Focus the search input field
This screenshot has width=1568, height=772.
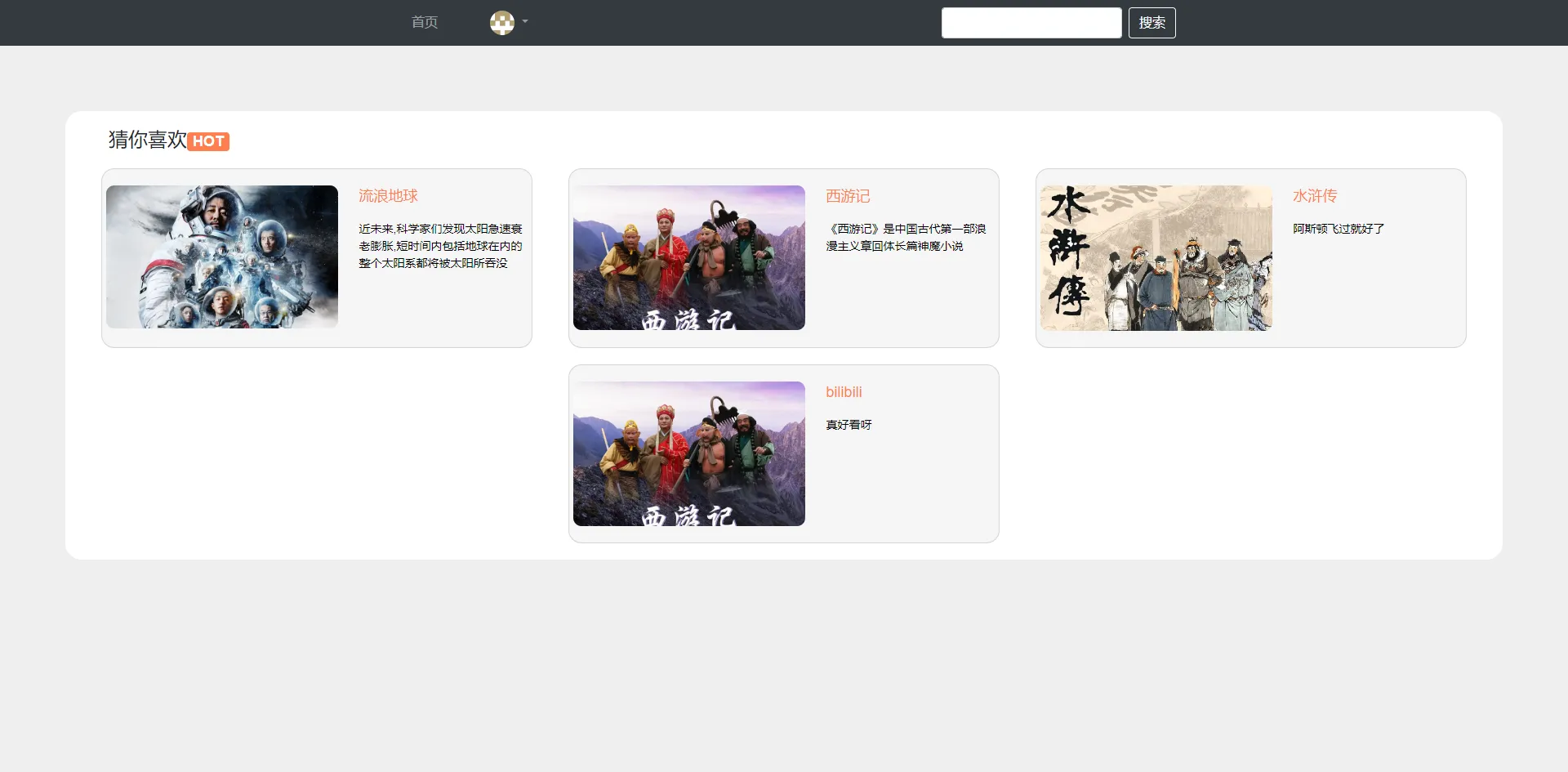[x=1031, y=23]
